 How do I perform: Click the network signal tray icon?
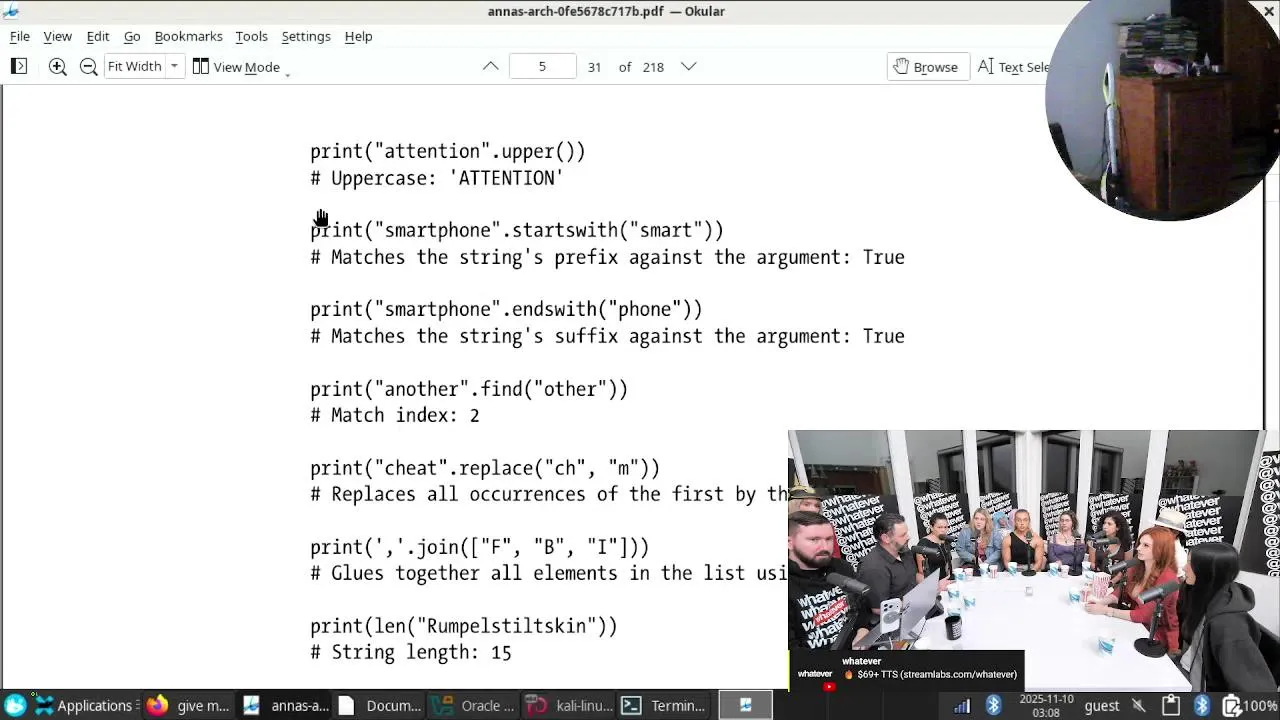(x=961, y=705)
